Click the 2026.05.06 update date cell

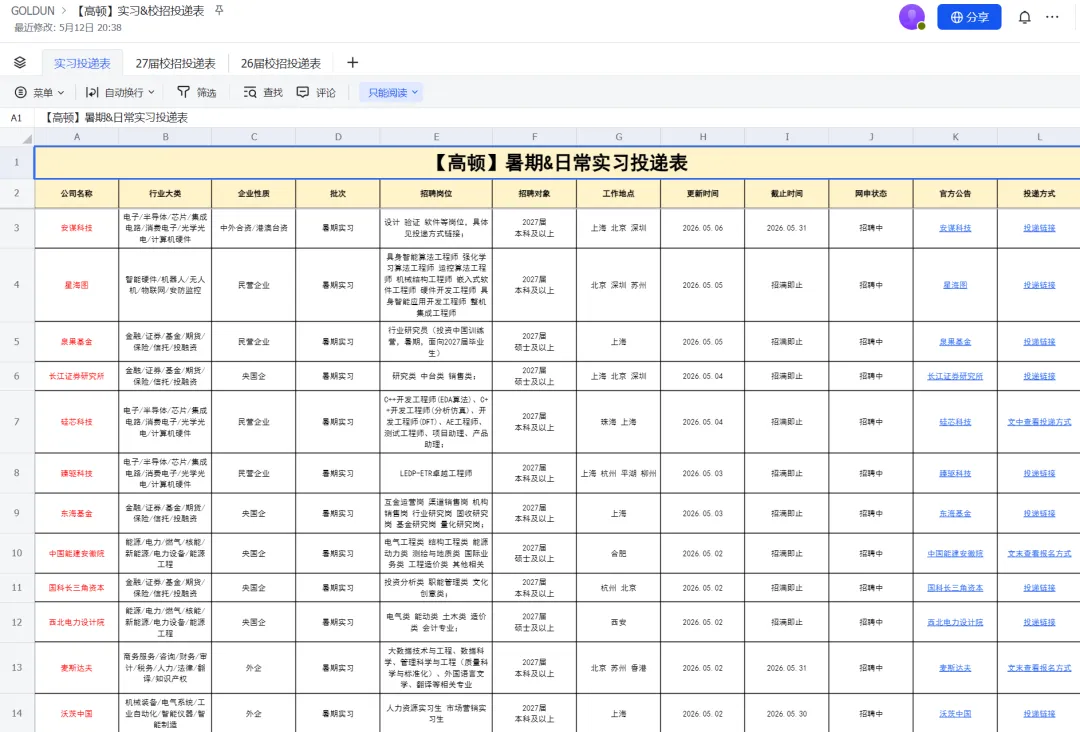703,228
